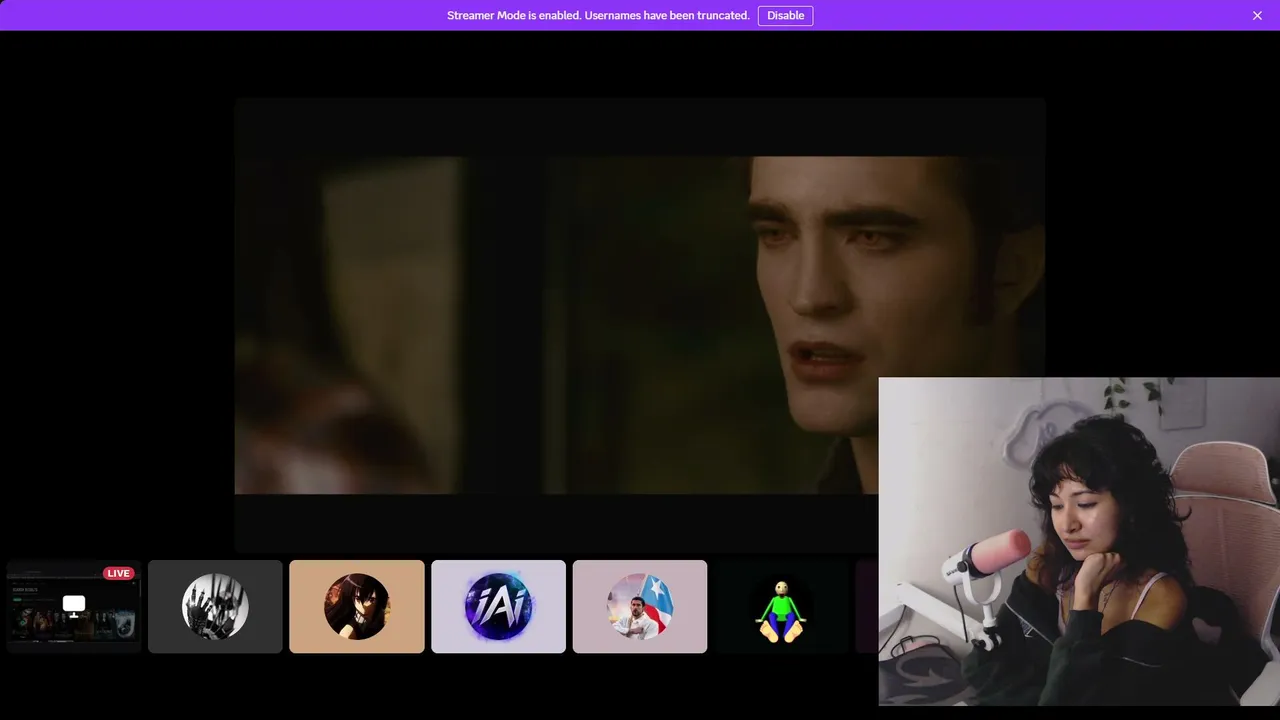This screenshot has width=1280, height=720.
Task: Select the participant with the black-and-white hands avatar
Action: tap(215, 606)
